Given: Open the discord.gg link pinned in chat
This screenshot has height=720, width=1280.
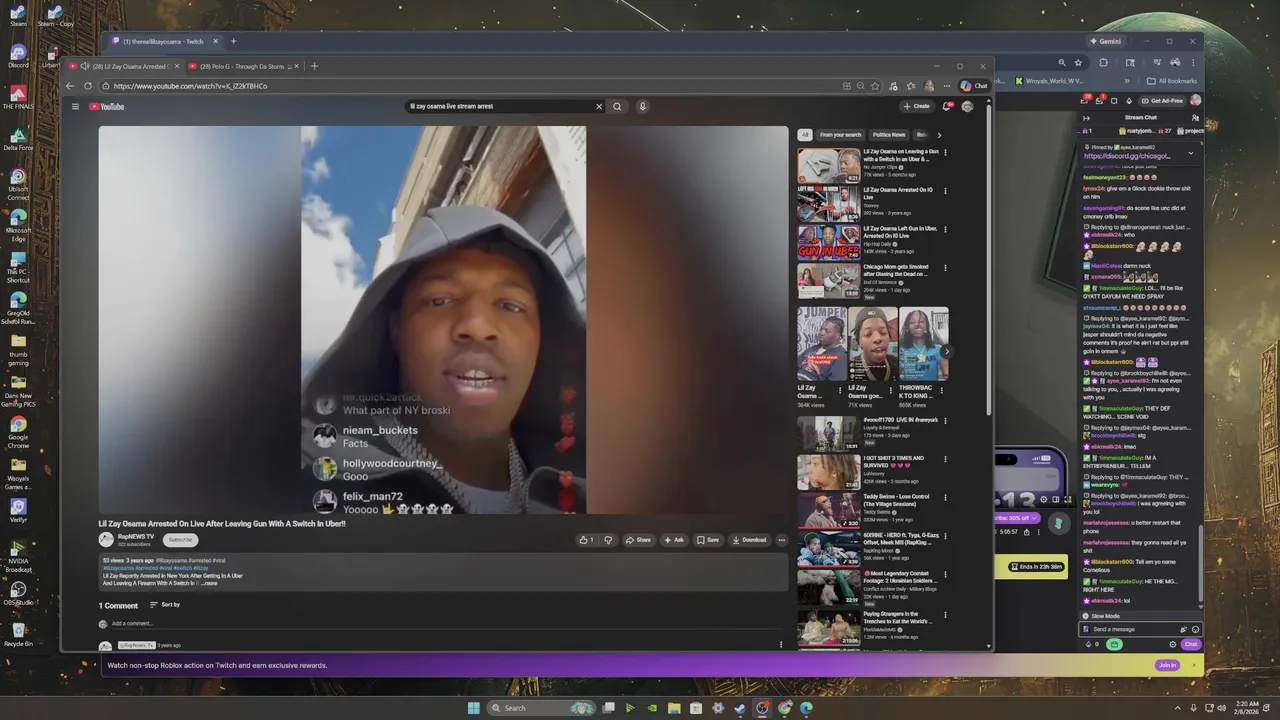Looking at the screenshot, I should pos(1126,156).
